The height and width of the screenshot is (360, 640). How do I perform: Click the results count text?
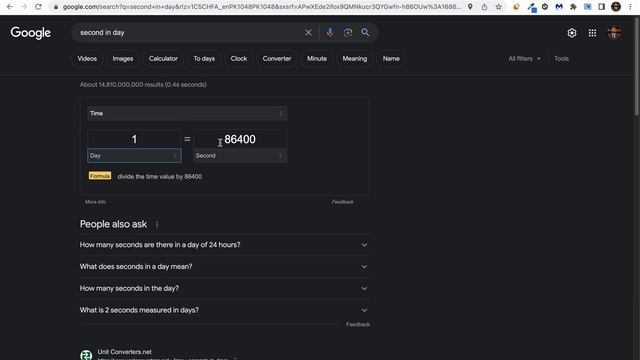(143, 84)
